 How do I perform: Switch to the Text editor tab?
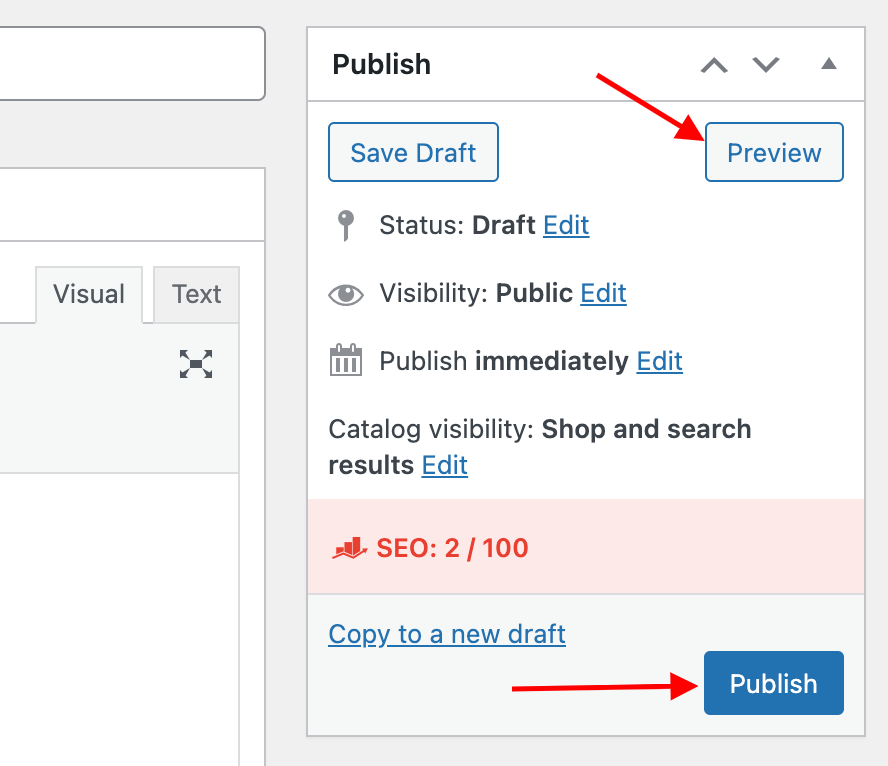pyautogui.click(x=196, y=294)
